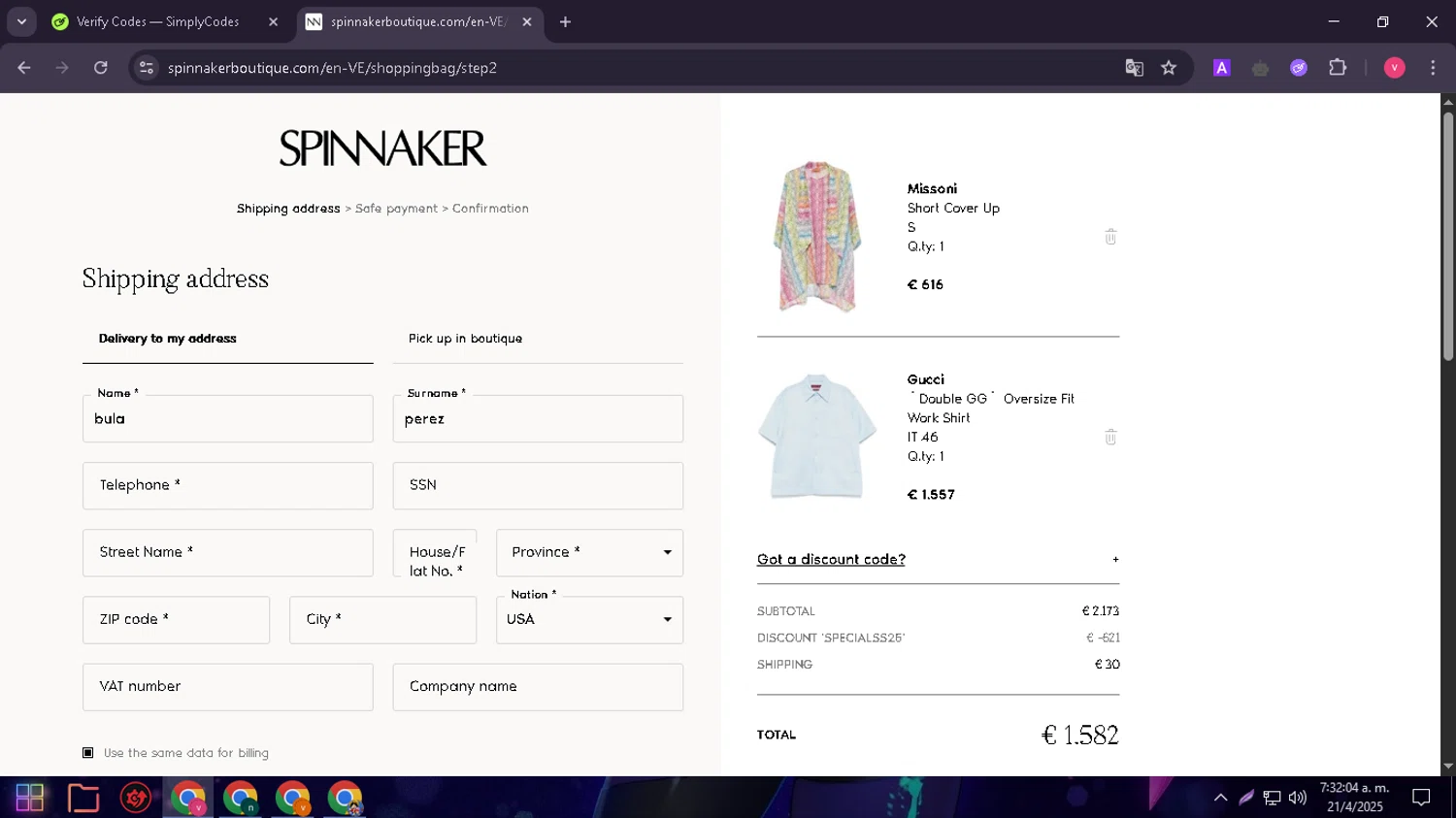Click Safe payment breadcrumb step
The image size is (1456, 818).
[396, 209]
